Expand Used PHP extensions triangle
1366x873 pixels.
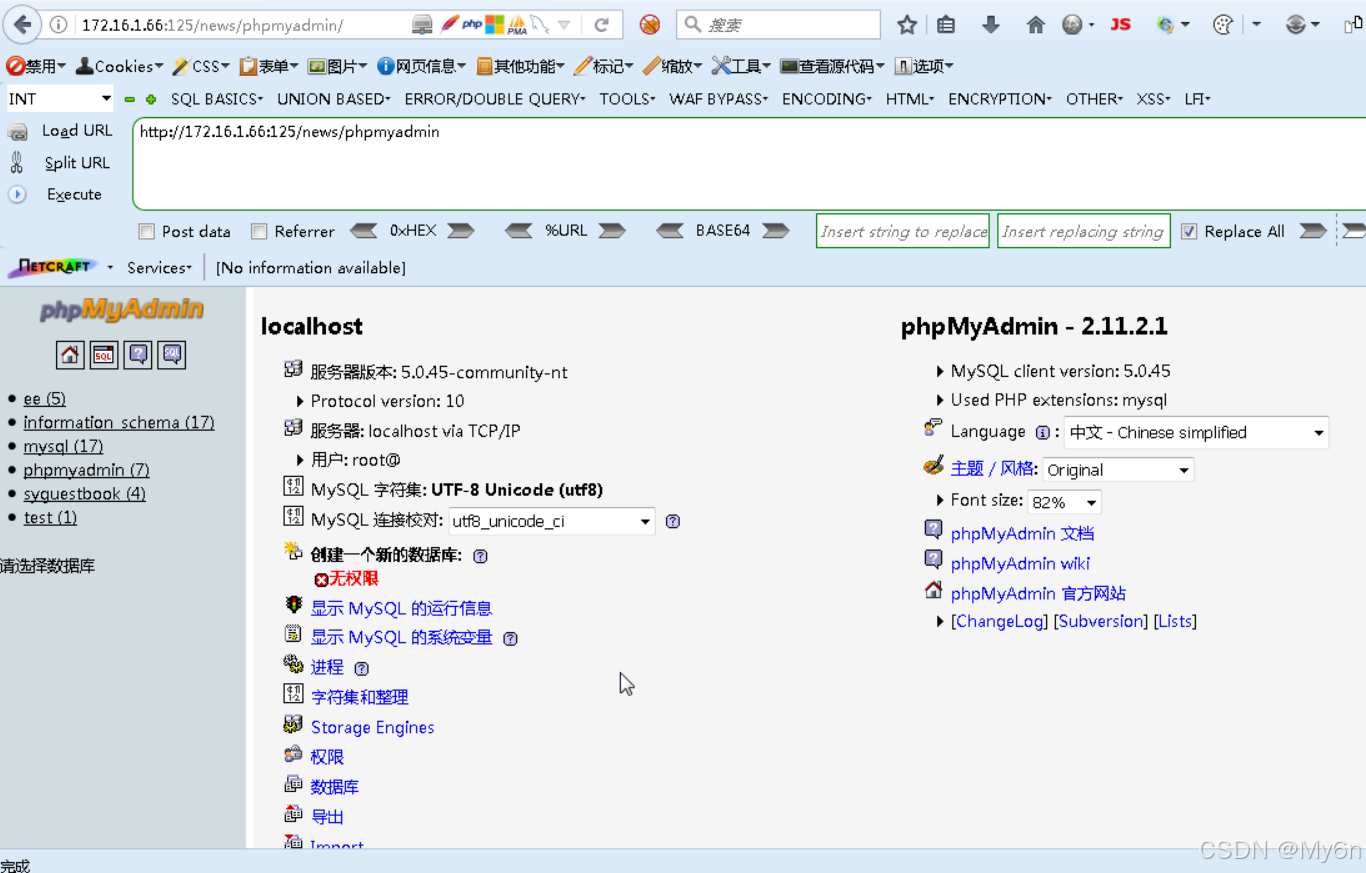pos(940,400)
